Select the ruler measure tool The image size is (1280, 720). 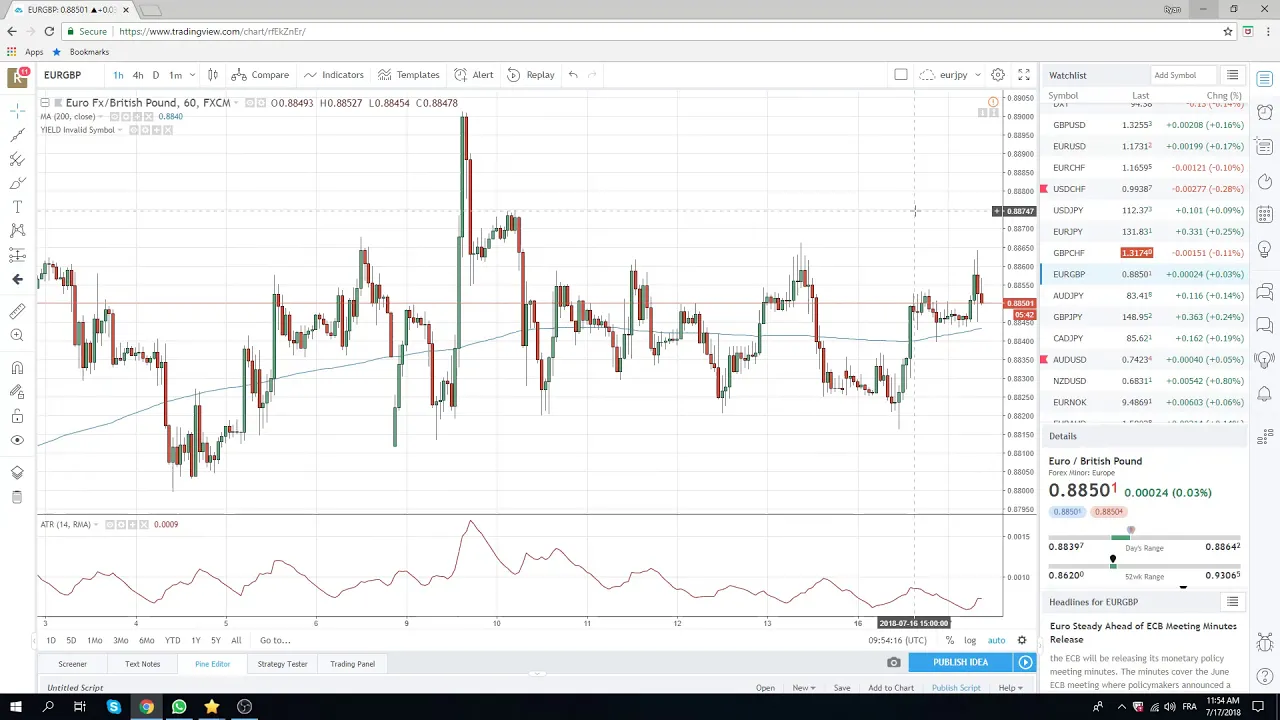click(x=17, y=312)
